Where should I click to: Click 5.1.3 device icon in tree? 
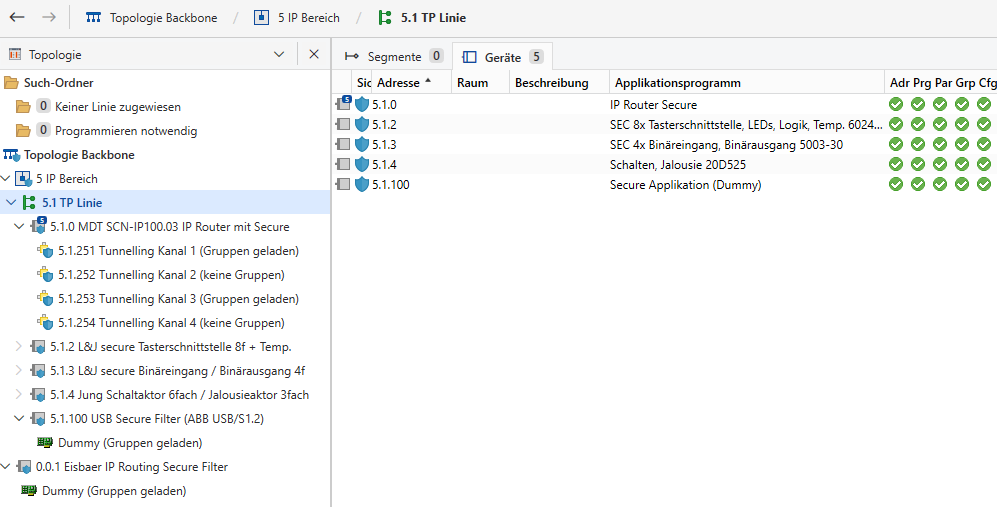[39, 371]
